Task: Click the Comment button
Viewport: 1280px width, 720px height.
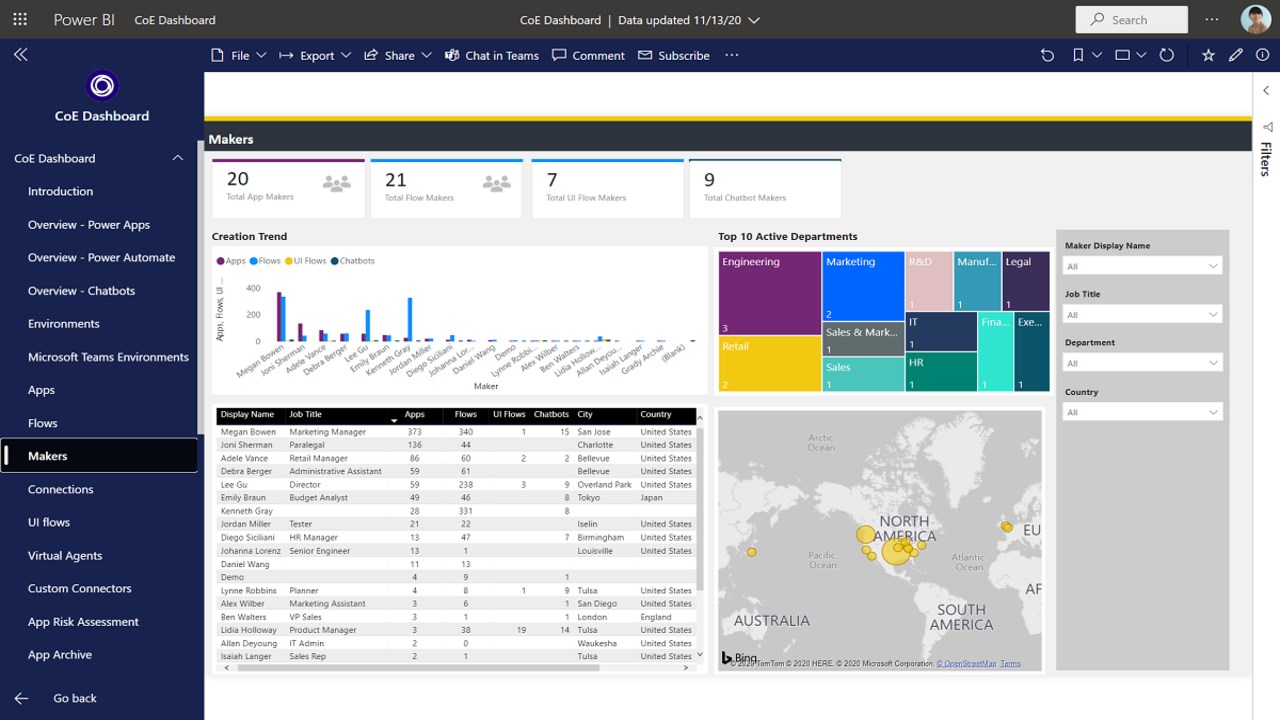Action: pos(588,55)
